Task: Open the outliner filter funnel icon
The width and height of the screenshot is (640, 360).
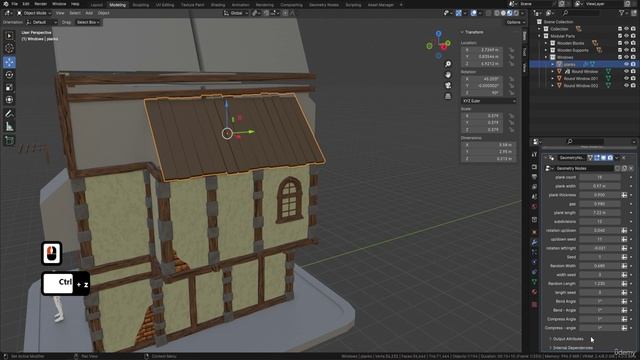Action: pyautogui.click(x=622, y=13)
